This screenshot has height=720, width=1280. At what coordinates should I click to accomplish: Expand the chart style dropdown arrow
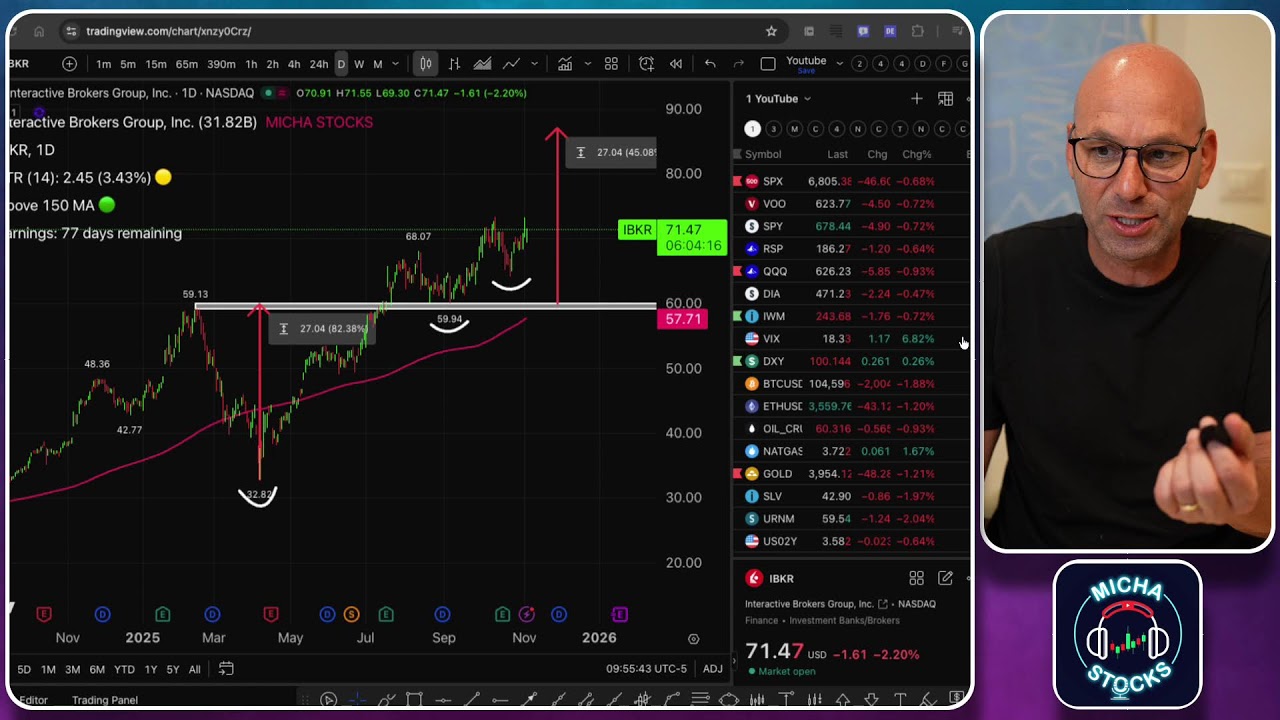pyautogui.click(x=534, y=64)
